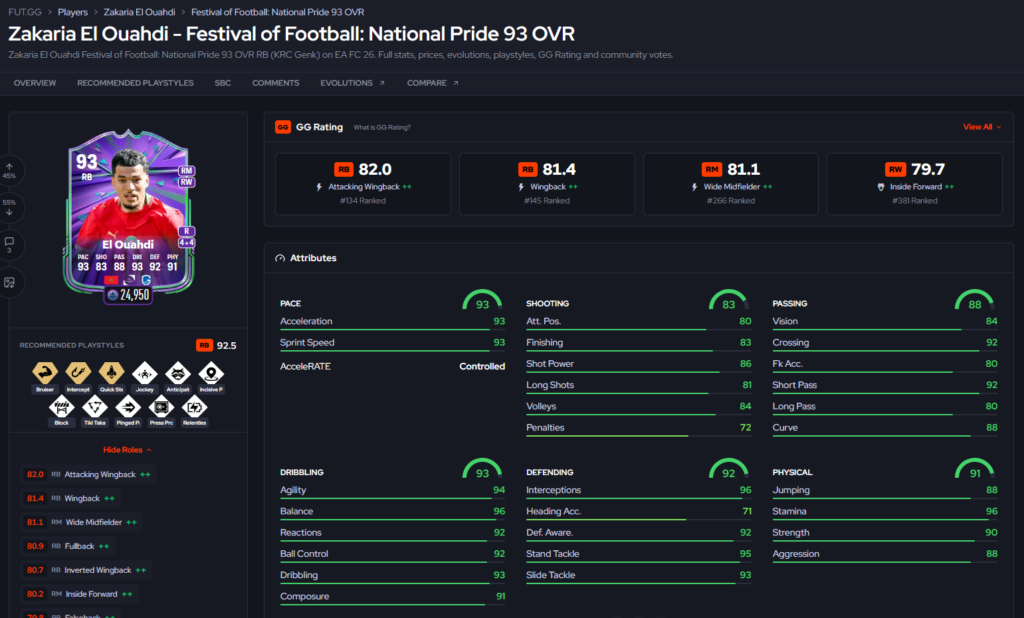1024x618 pixels.
Task: Select the Relentless playstyle icon
Action: pos(194,407)
